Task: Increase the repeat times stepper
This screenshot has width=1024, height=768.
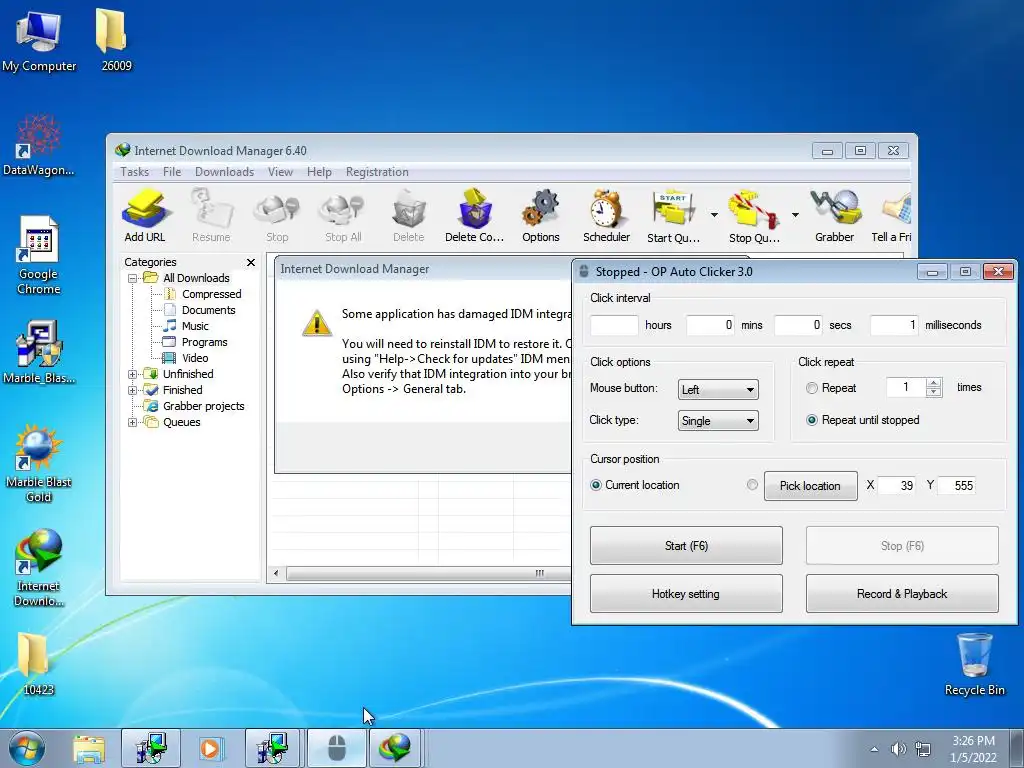Action: 934,383
